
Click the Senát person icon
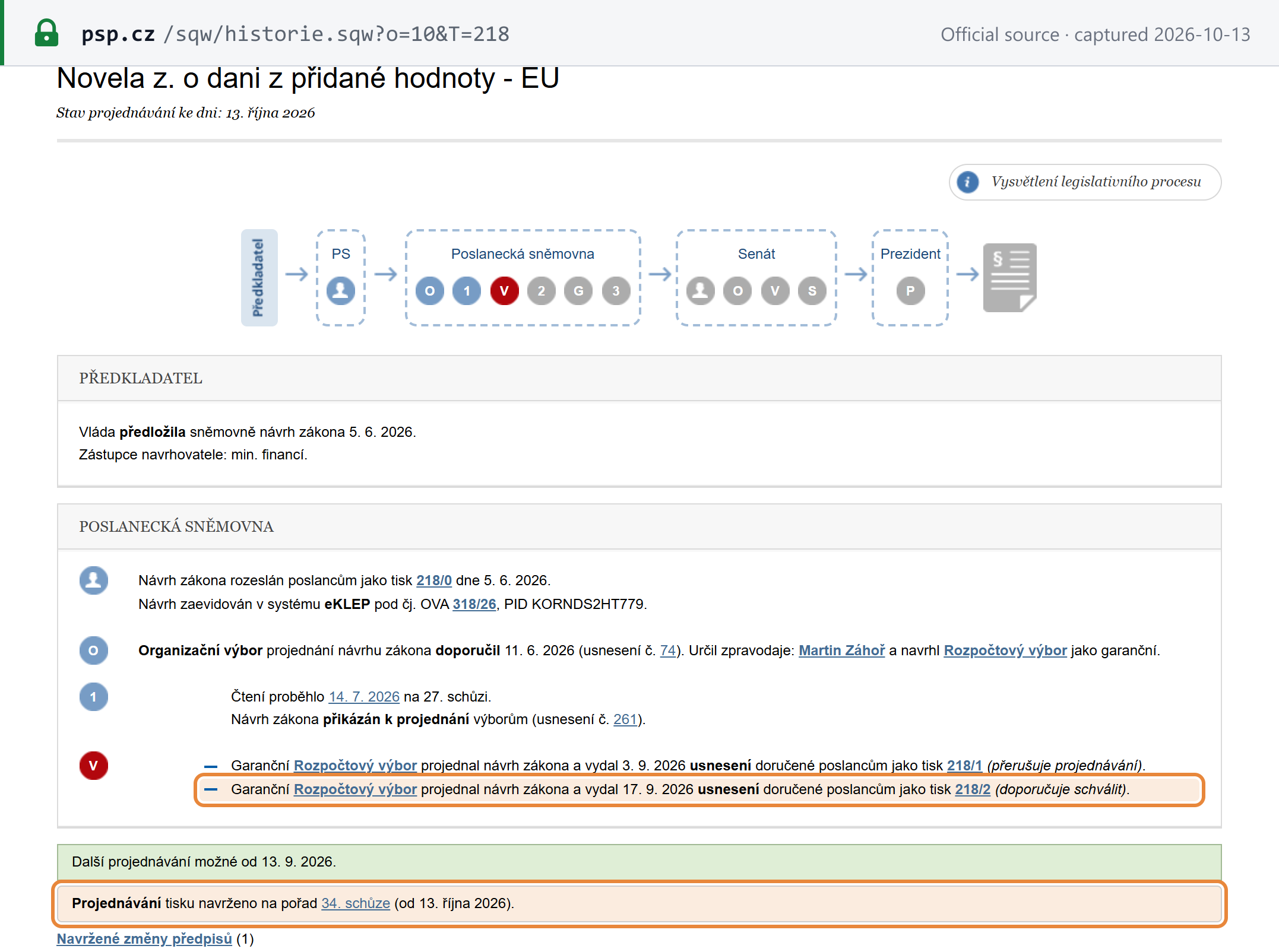701,291
